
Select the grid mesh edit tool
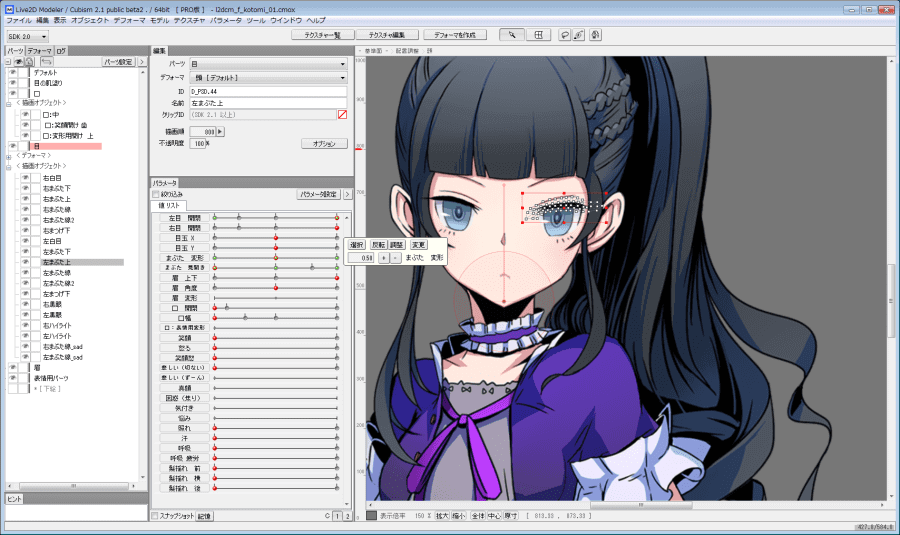(538, 35)
